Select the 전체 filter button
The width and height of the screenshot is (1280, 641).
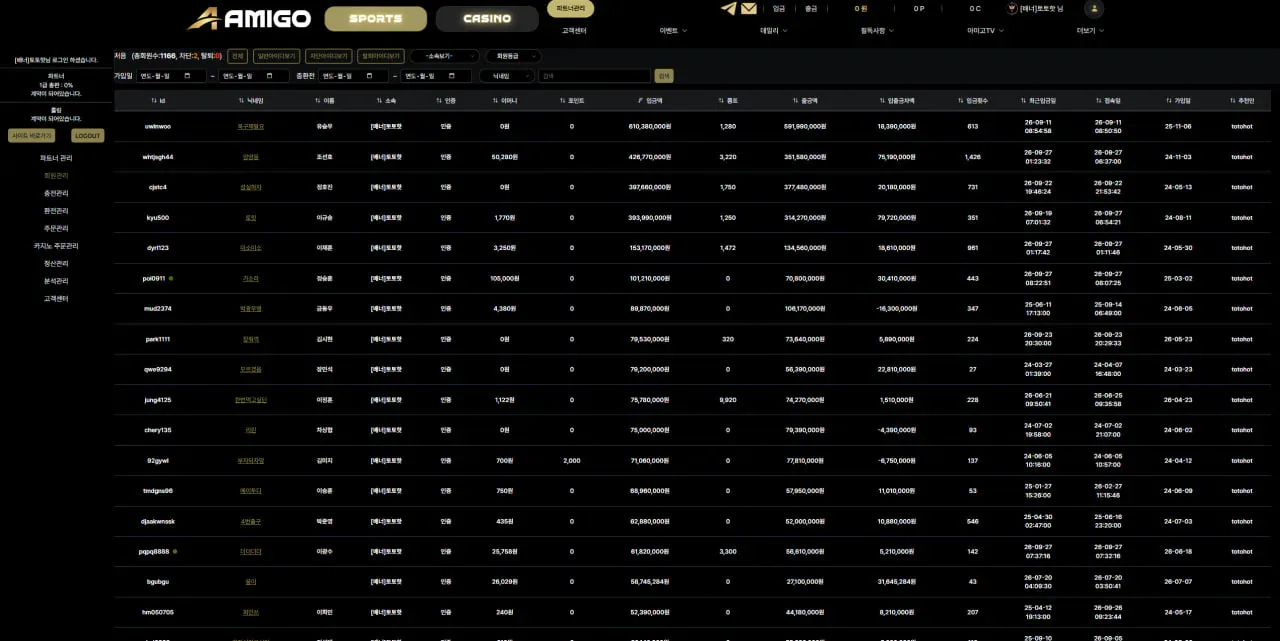click(237, 56)
